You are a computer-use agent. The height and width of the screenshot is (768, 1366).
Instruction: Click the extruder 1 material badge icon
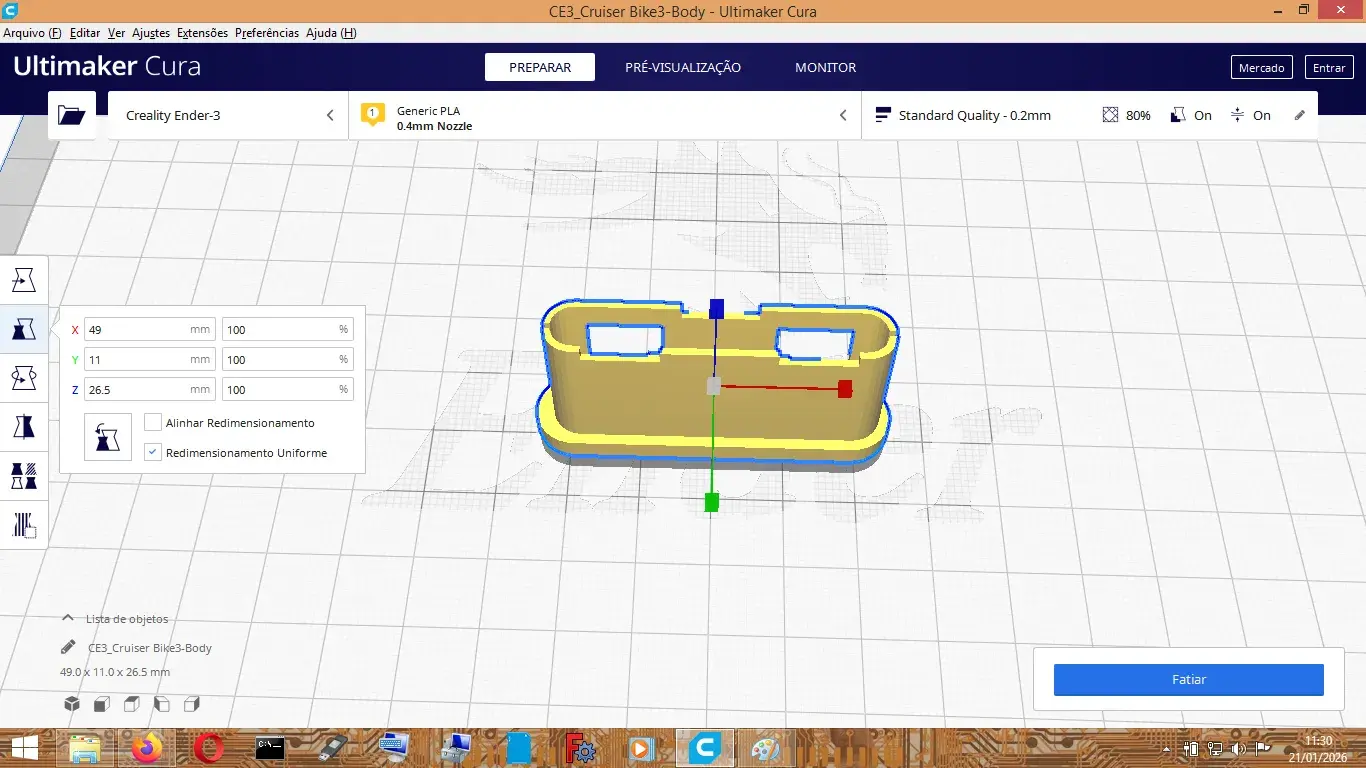[x=373, y=115]
